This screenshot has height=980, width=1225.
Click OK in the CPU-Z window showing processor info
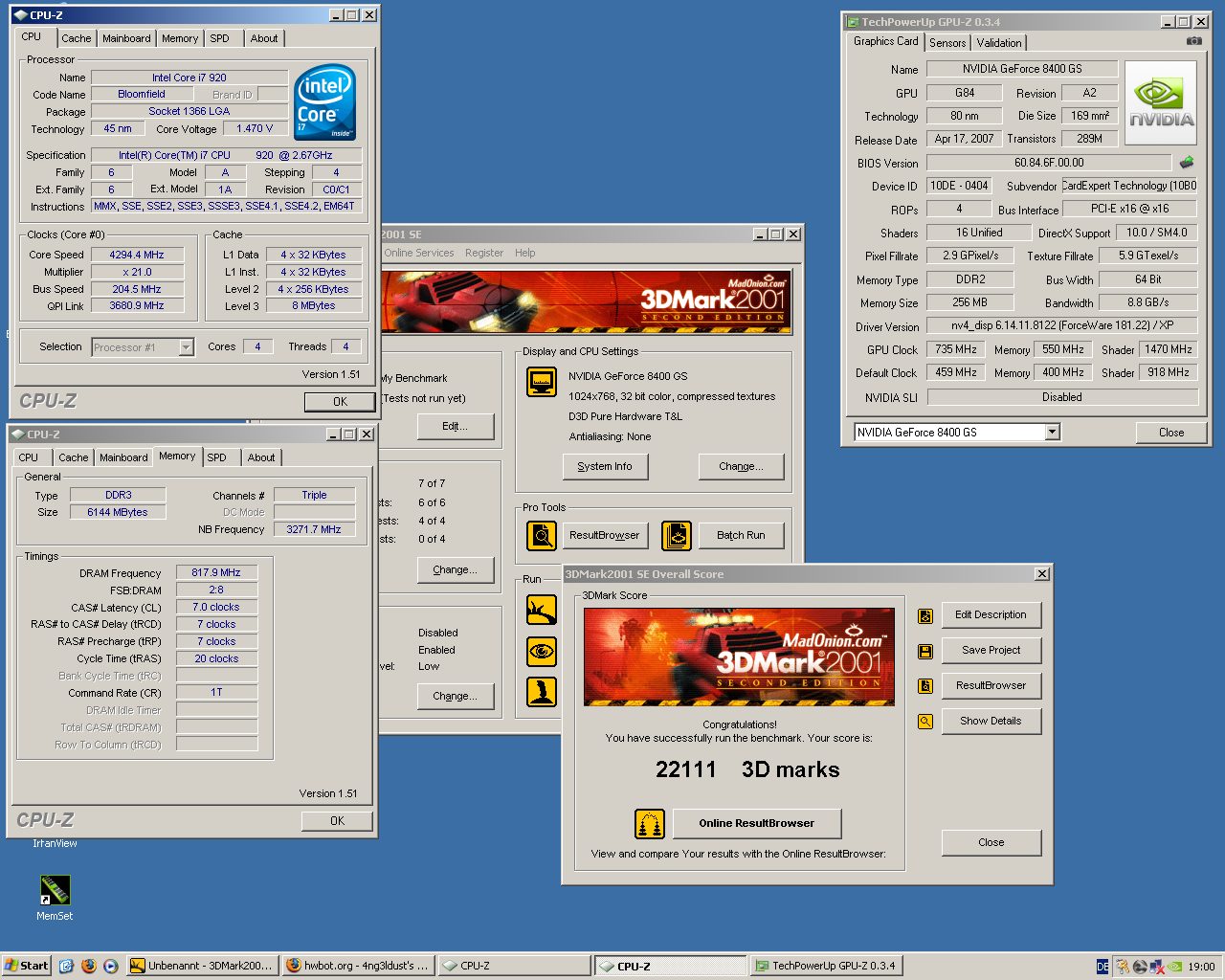(x=340, y=402)
